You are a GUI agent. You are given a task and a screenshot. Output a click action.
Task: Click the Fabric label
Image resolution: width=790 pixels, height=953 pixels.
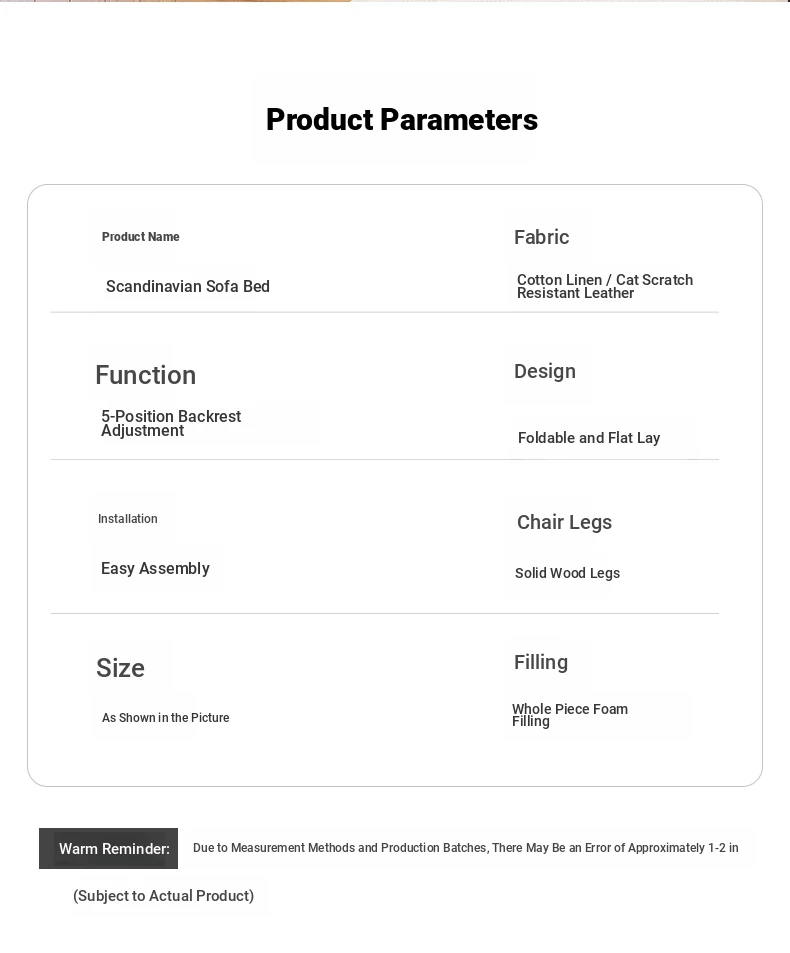(541, 237)
